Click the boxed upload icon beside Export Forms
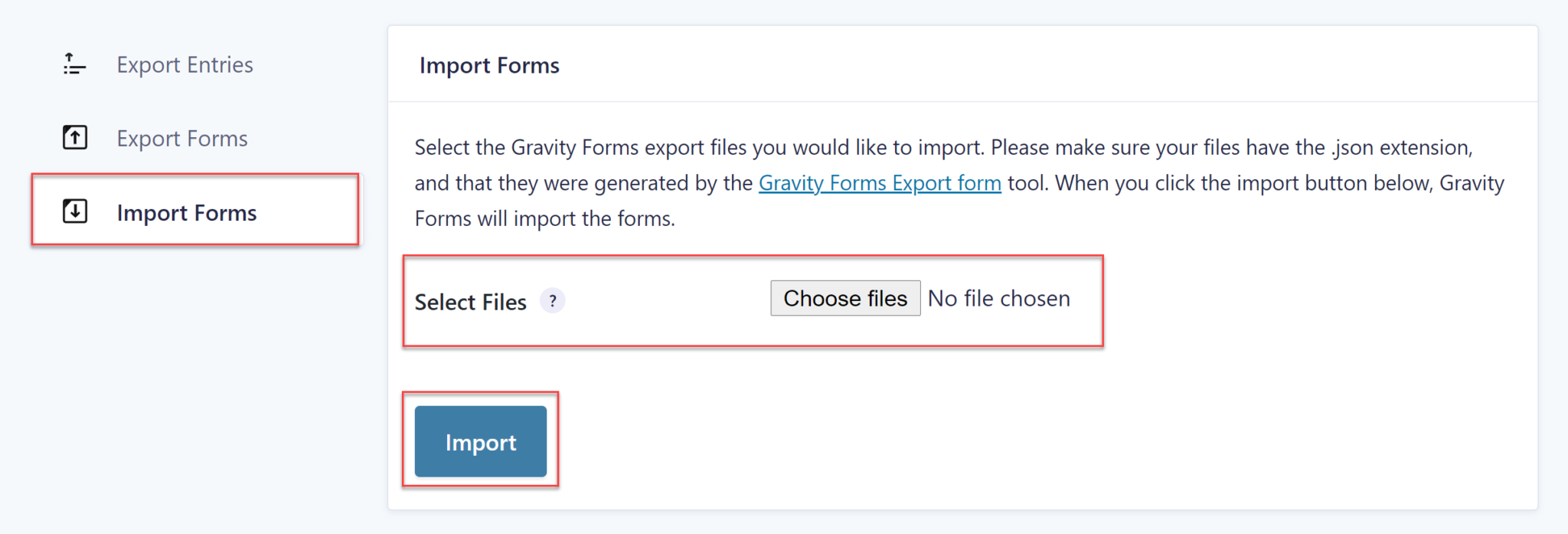The width and height of the screenshot is (1568, 534). [x=74, y=138]
